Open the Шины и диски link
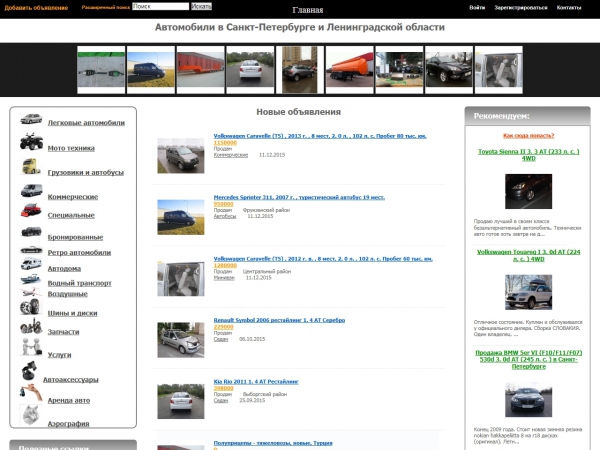The image size is (600, 450). (x=72, y=313)
